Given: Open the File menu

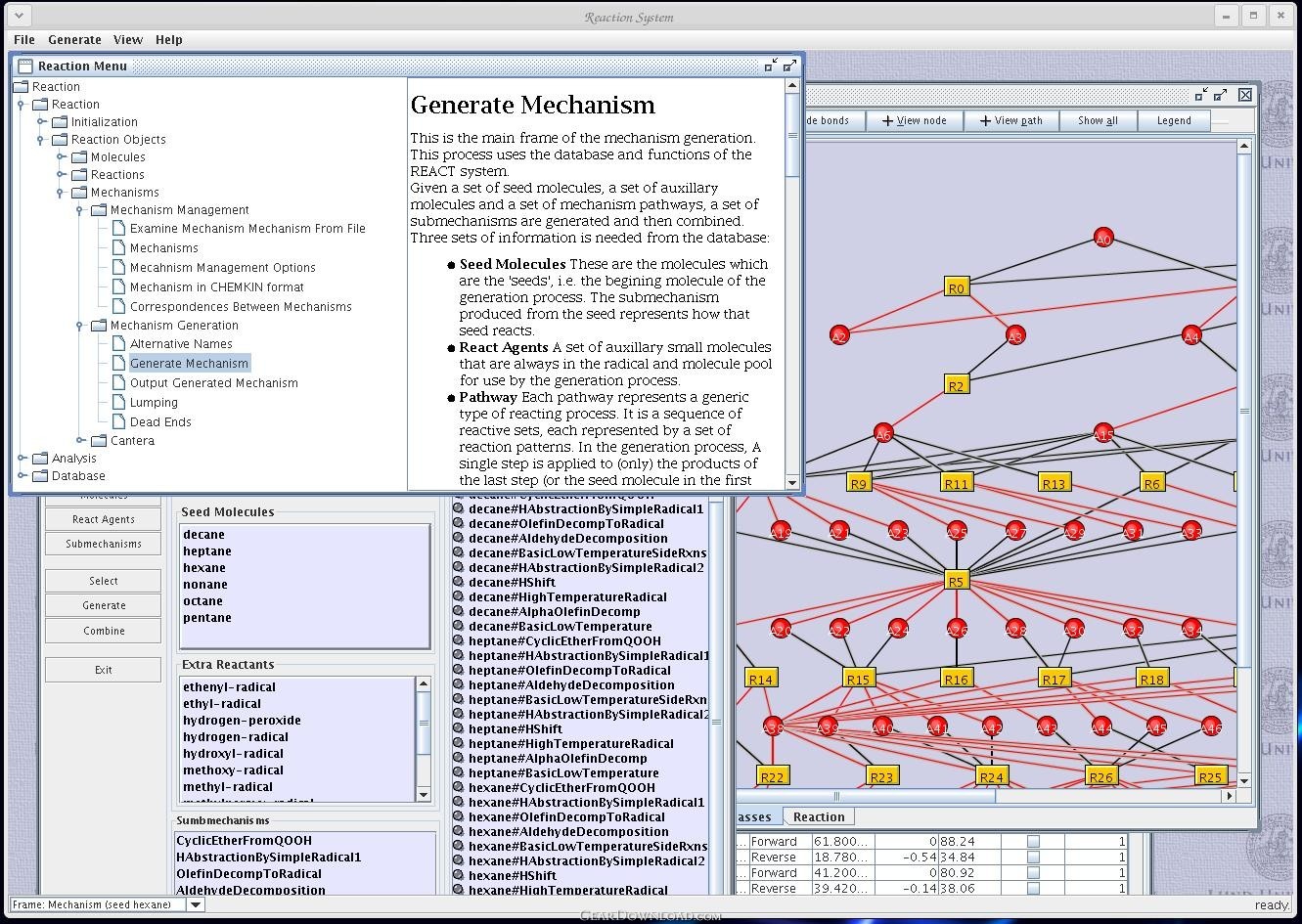Looking at the screenshot, I should (x=24, y=39).
